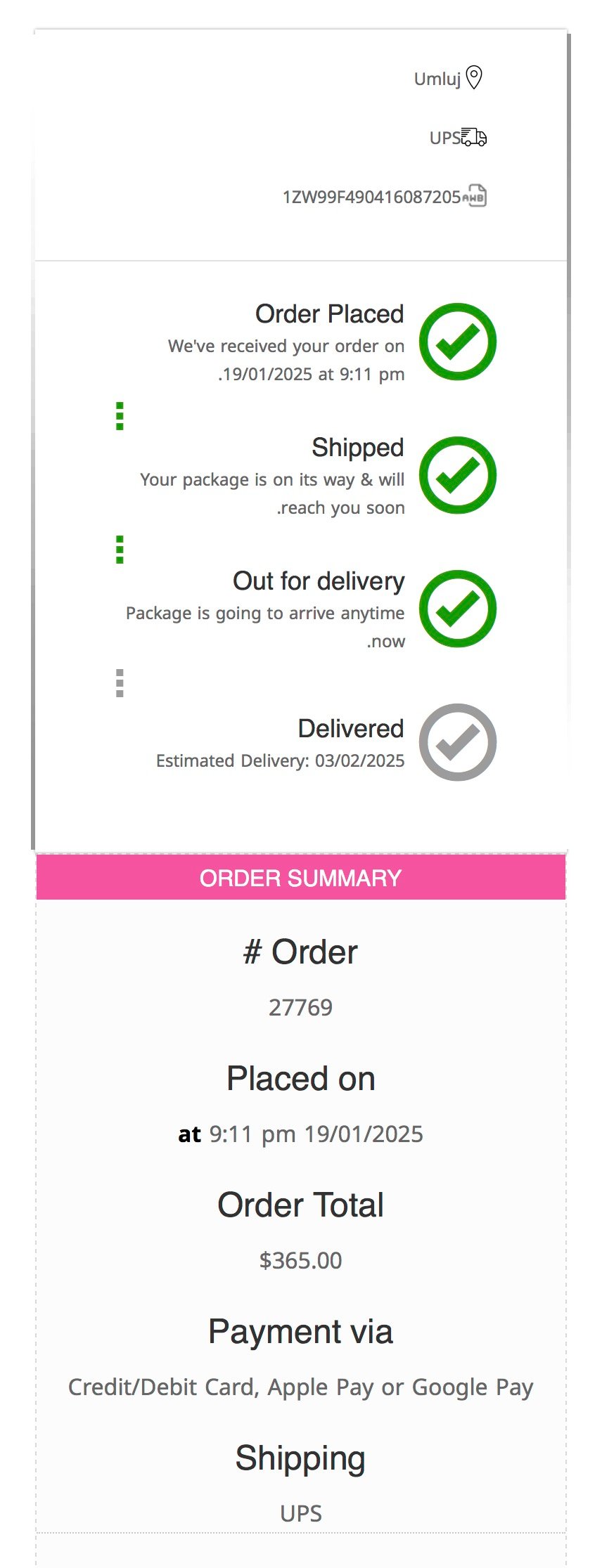Click the location pin icon beside Umluj
This screenshot has width=602, height=1568.
(475, 78)
